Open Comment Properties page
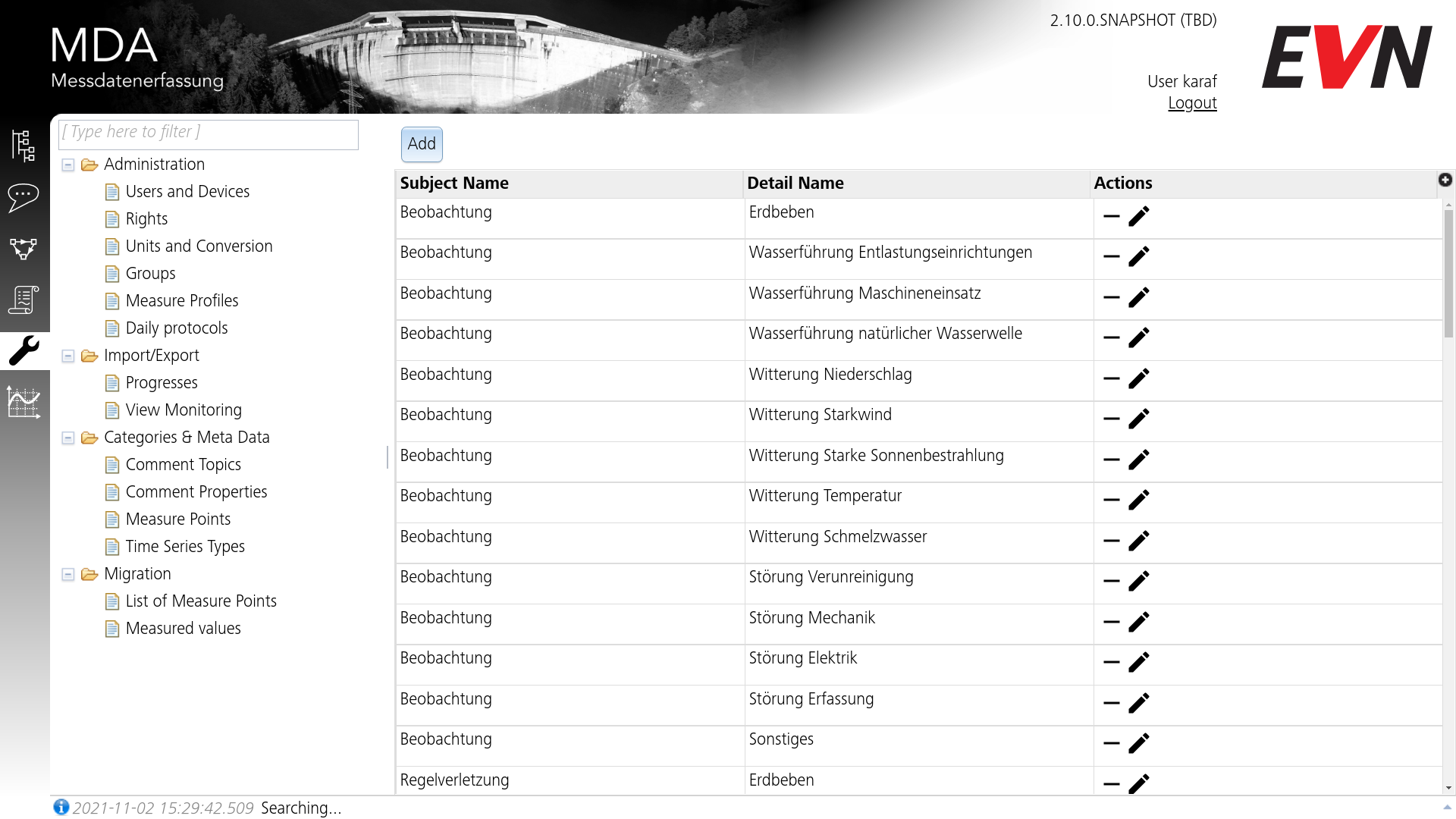This screenshot has height=819, width=1456. (196, 492)
